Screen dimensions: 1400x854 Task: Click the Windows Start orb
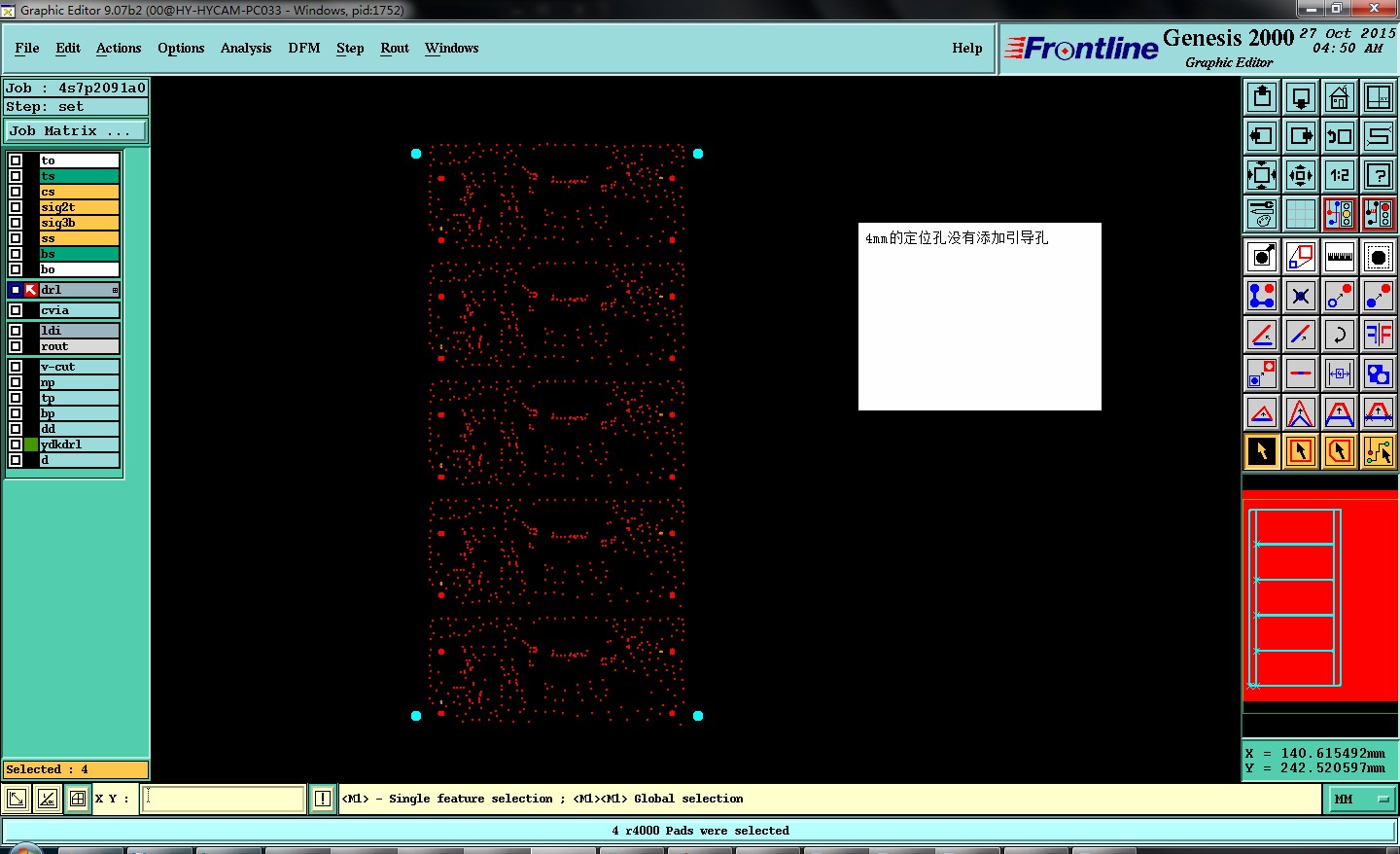pyautogui.click(x=26, y=850)
